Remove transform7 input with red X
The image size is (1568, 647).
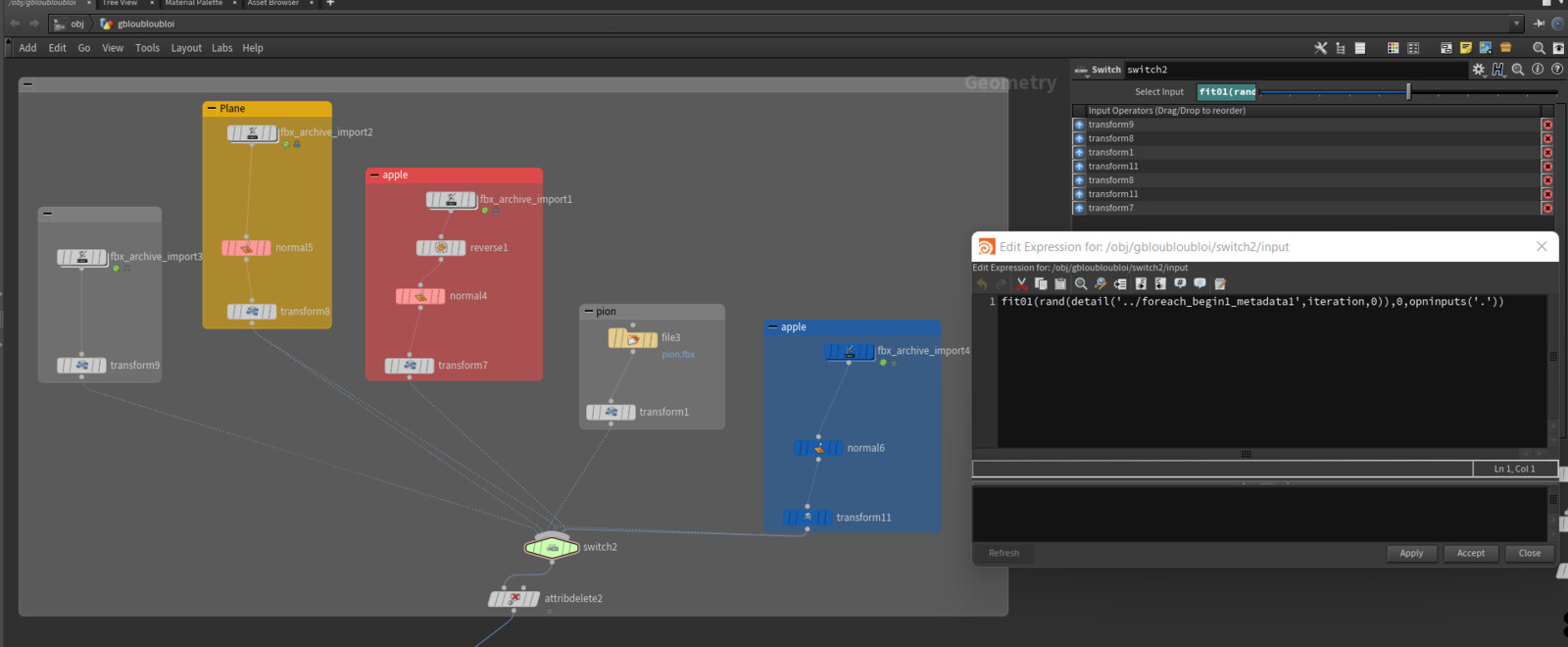1547,208
